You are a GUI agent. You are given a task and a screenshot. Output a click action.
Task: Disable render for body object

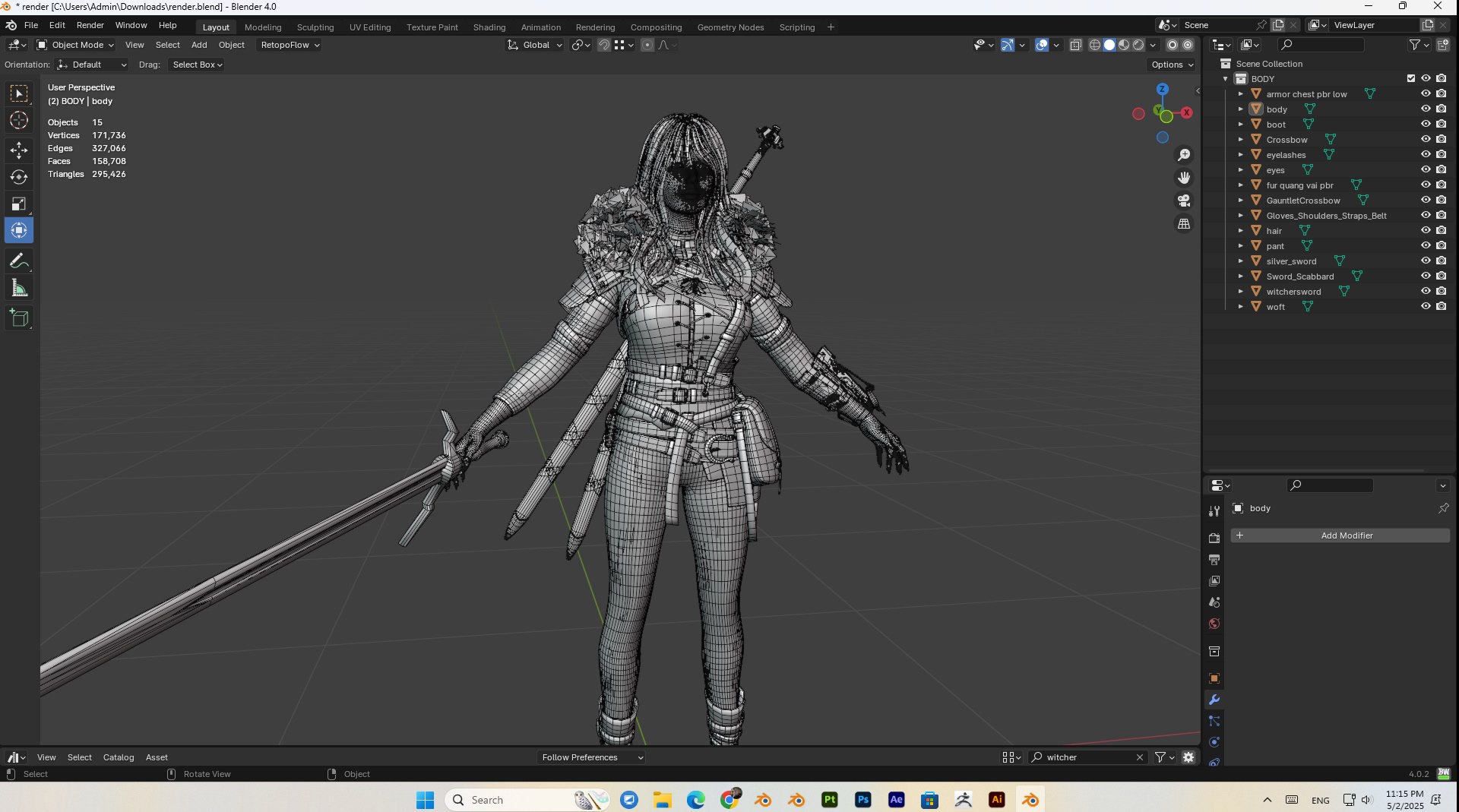click(x=1441, y=109)
